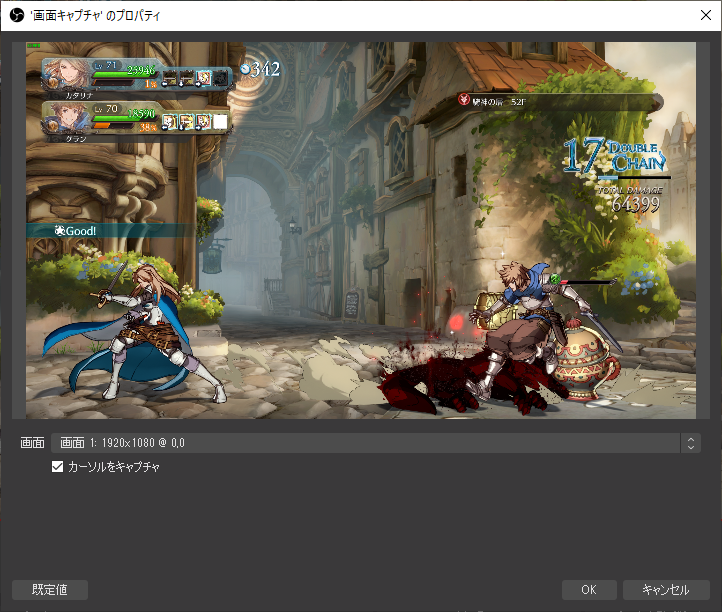Image resolution: width=722 pixels, height=612 pixels.
Task: Click the dialog title text
Action: click(x=95, y=16)
